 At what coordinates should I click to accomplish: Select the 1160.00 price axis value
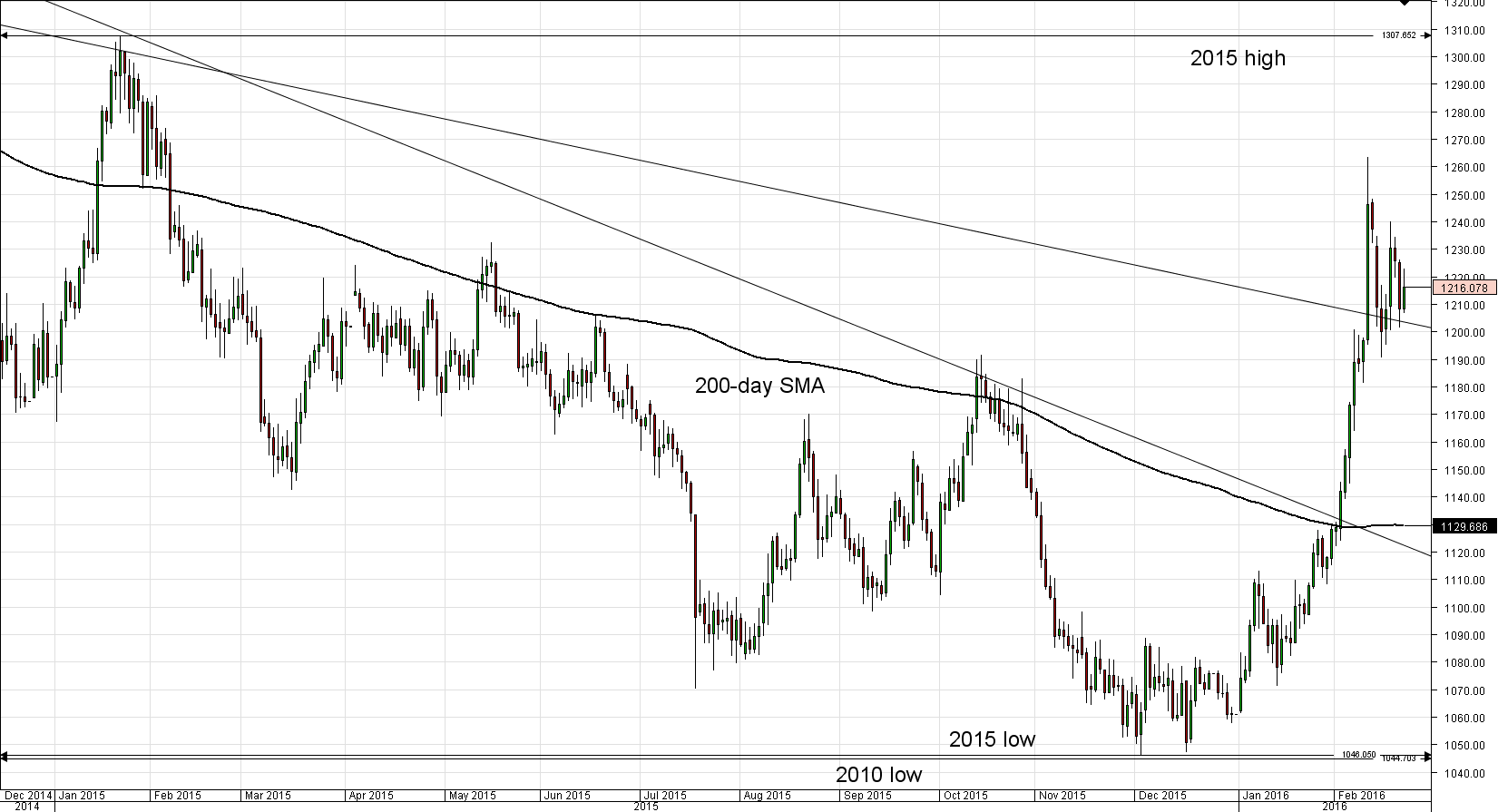coord(1466,443)
